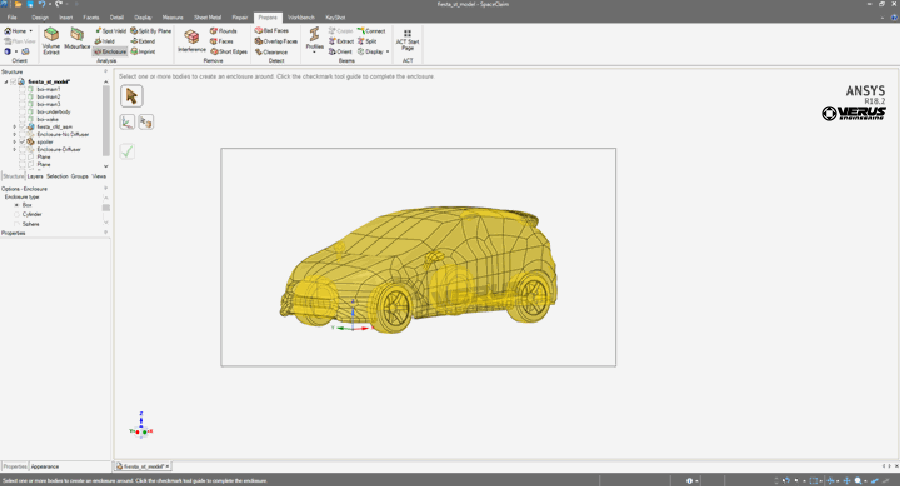The image size is (900, 486).
Task: Select the Weld tool
Action: (x=105, y=41)
